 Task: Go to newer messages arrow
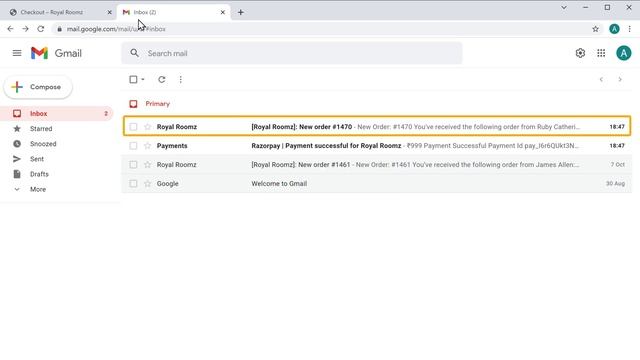[601, 80]
